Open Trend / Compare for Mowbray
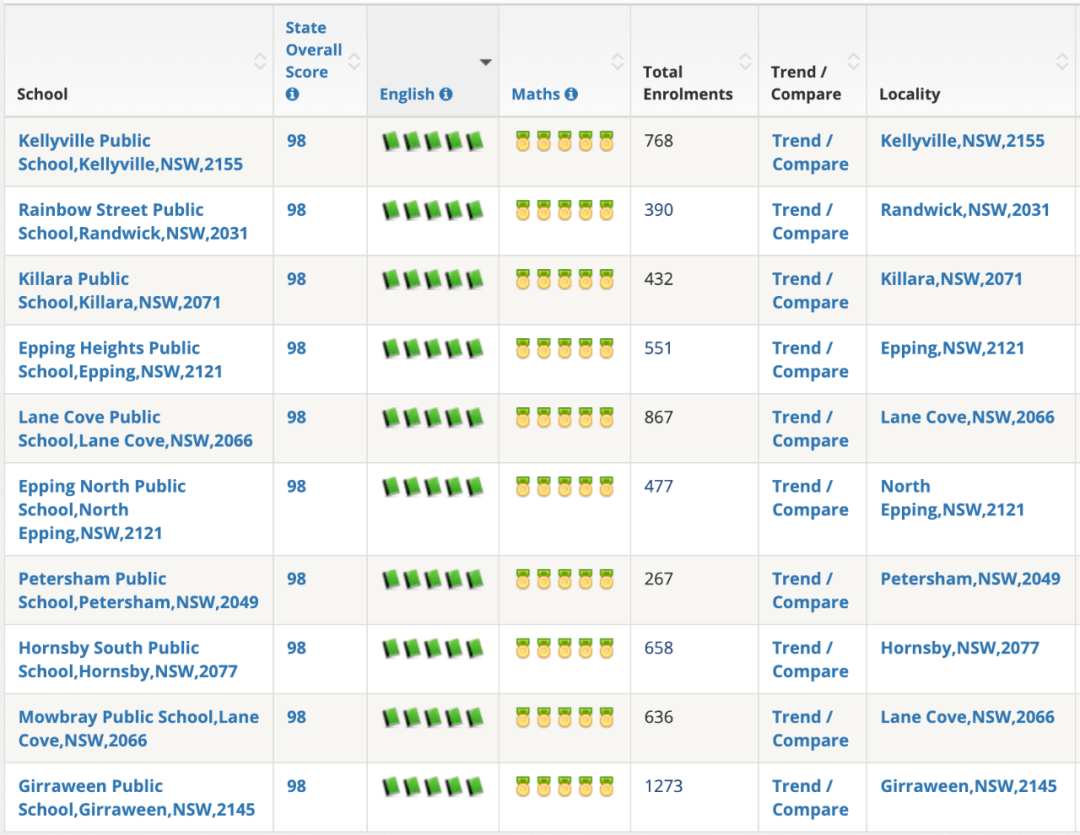This screenshot has width=1080, height=835. (x=810, y=729)
